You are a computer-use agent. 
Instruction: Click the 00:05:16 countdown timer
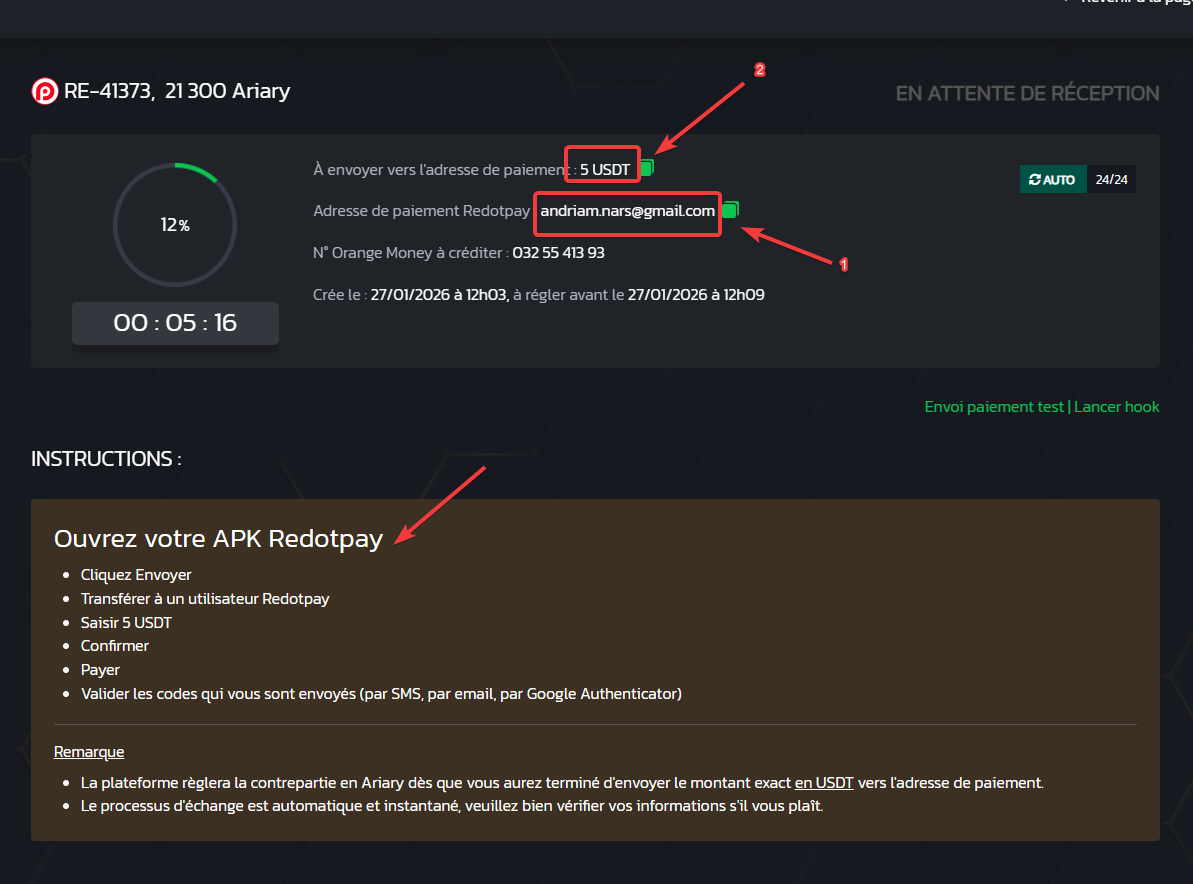click(x=175, y=323)
